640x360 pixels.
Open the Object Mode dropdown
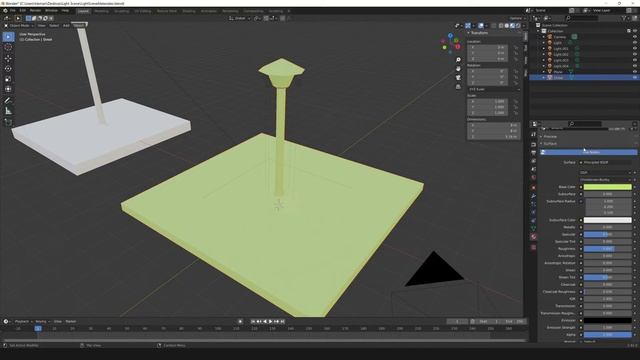coord(20,25)
